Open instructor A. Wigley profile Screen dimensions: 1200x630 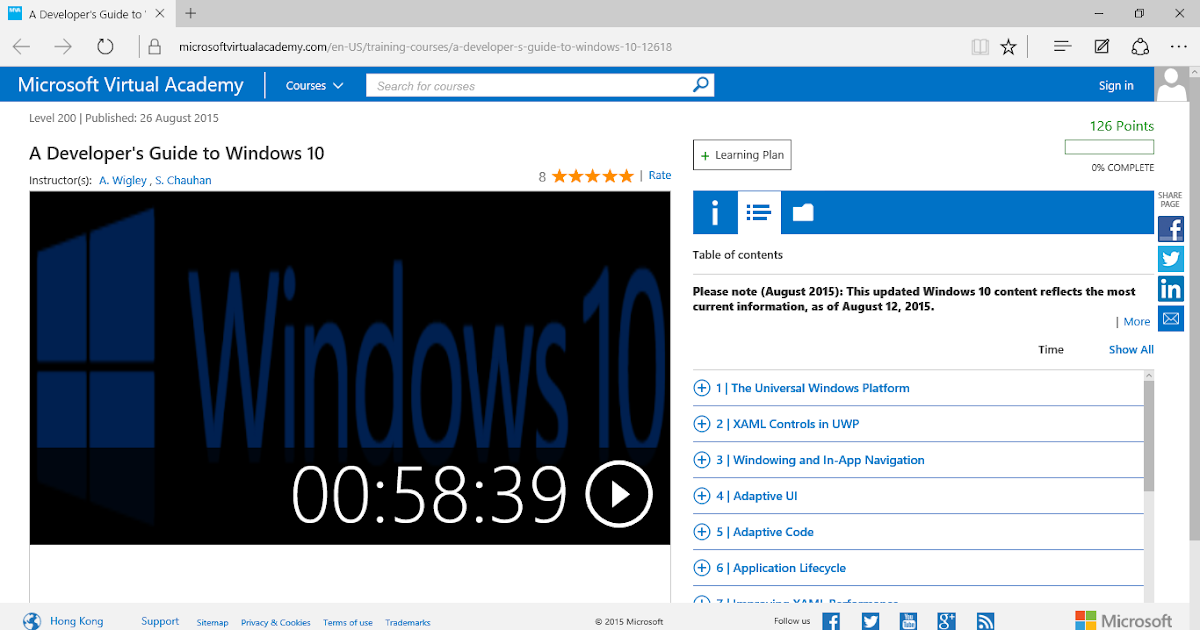tap(123, 181)
